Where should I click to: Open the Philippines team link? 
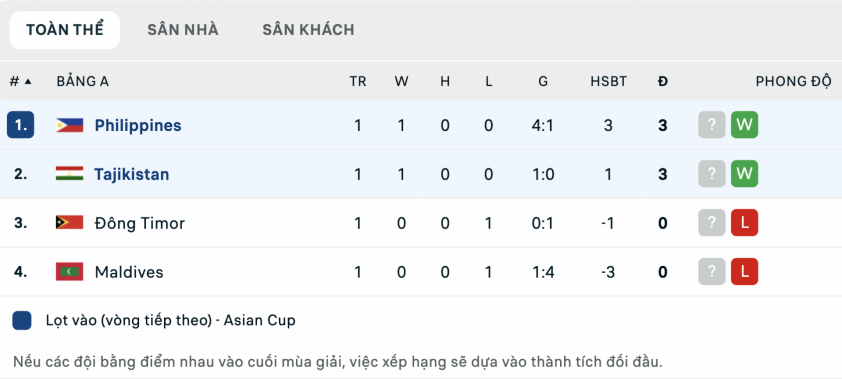(138, 126)
